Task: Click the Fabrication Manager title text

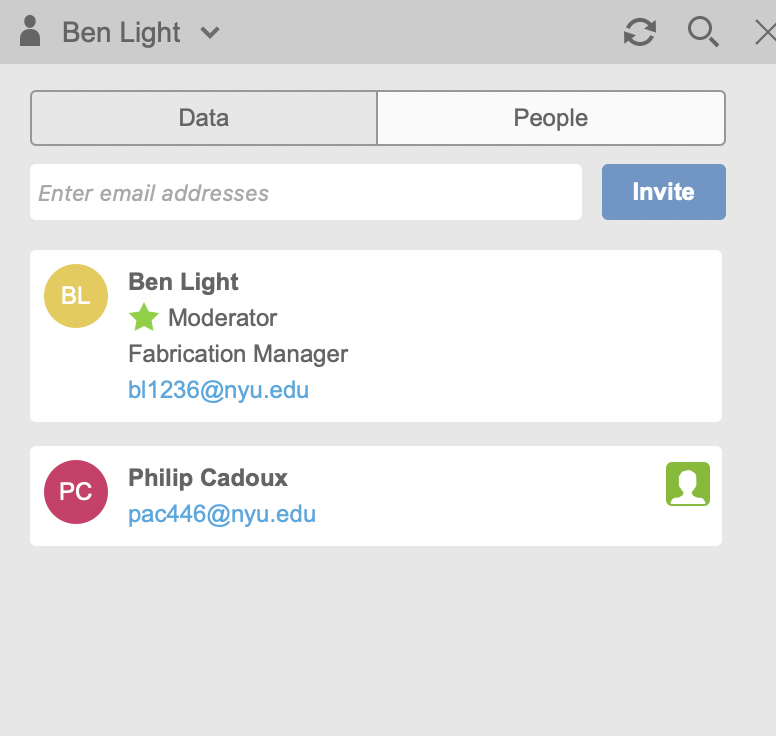Action: coord(238,354)
